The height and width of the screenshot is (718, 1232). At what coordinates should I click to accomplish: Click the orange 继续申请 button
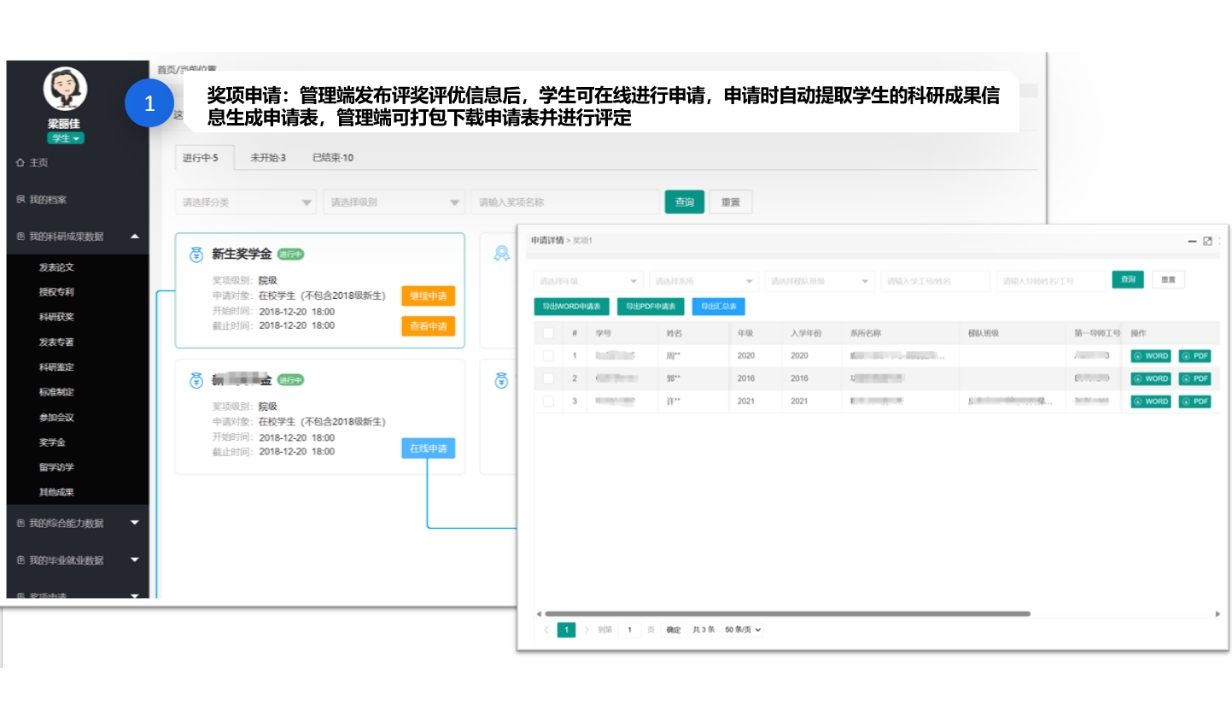[428, 296]
